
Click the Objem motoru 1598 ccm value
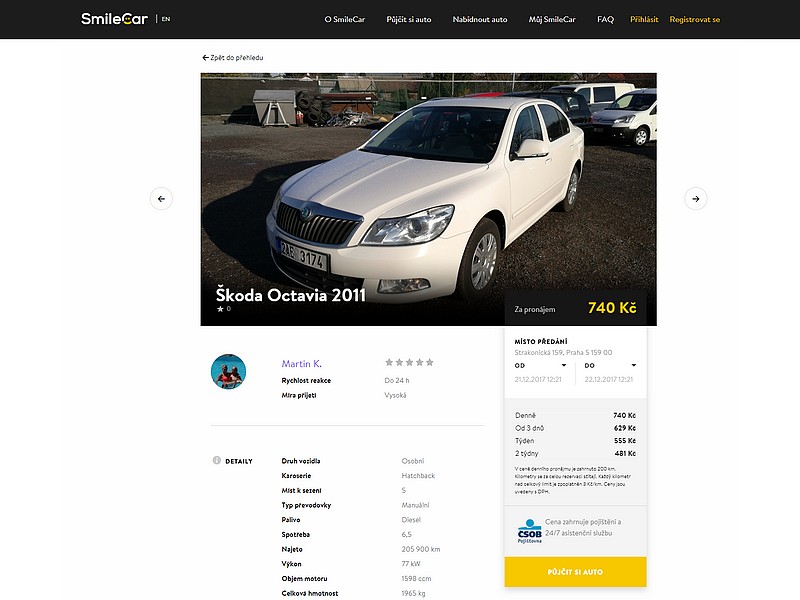point(416,579)
